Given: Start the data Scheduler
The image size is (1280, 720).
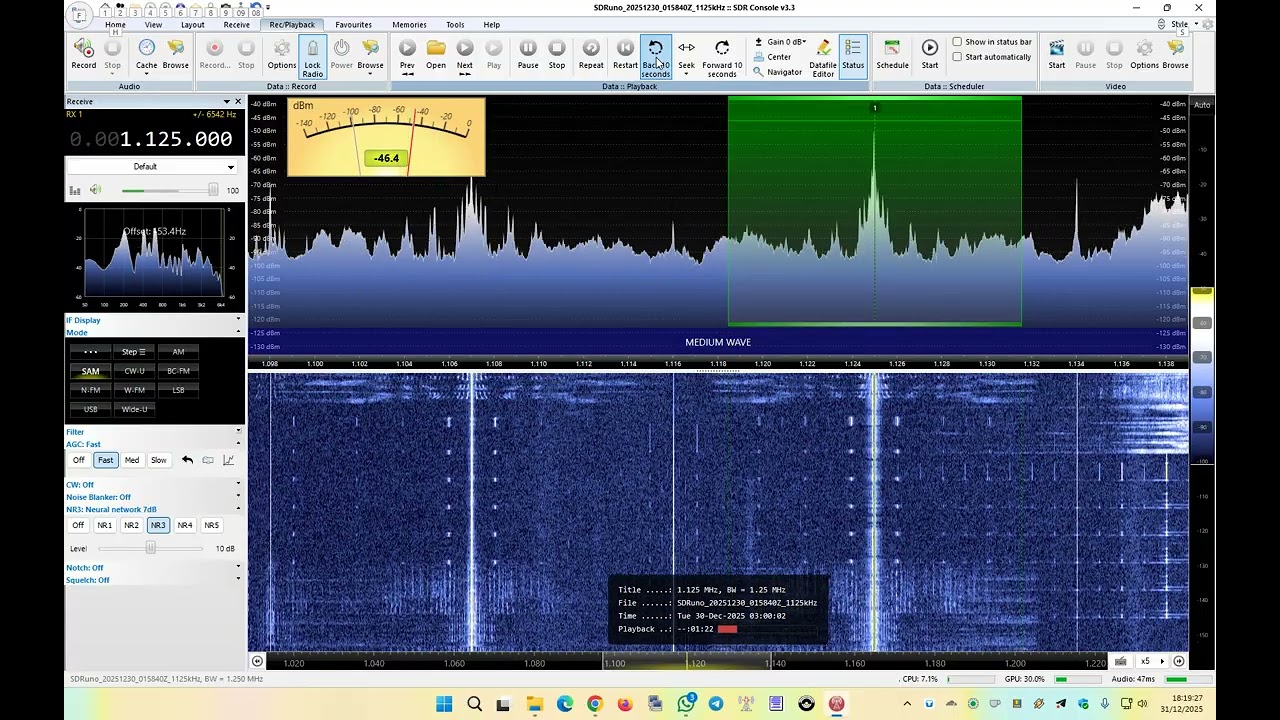Looking at the screenshot, I should click(930, 54).
